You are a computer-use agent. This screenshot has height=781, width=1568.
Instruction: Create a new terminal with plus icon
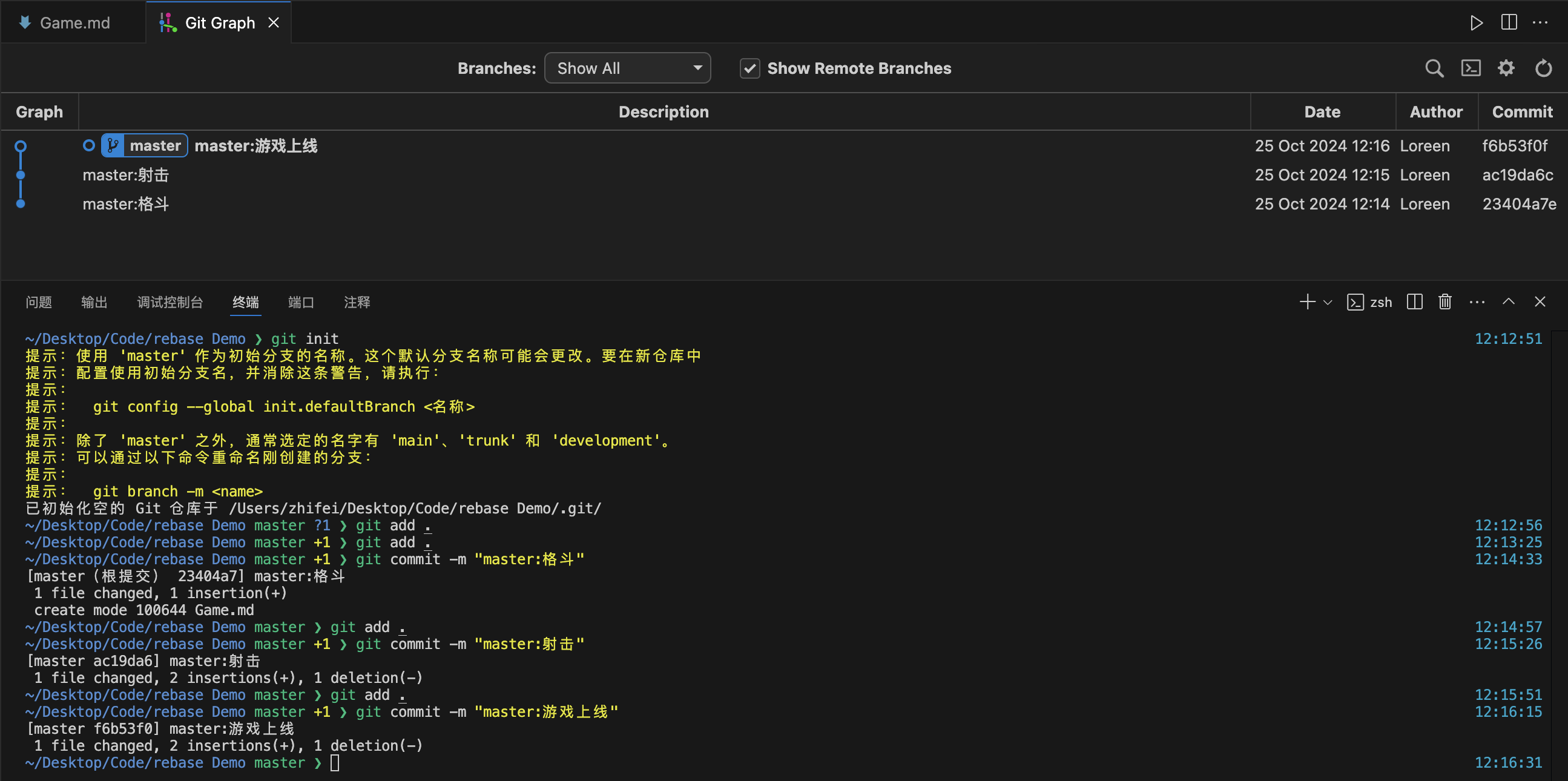click(1308, 302)
